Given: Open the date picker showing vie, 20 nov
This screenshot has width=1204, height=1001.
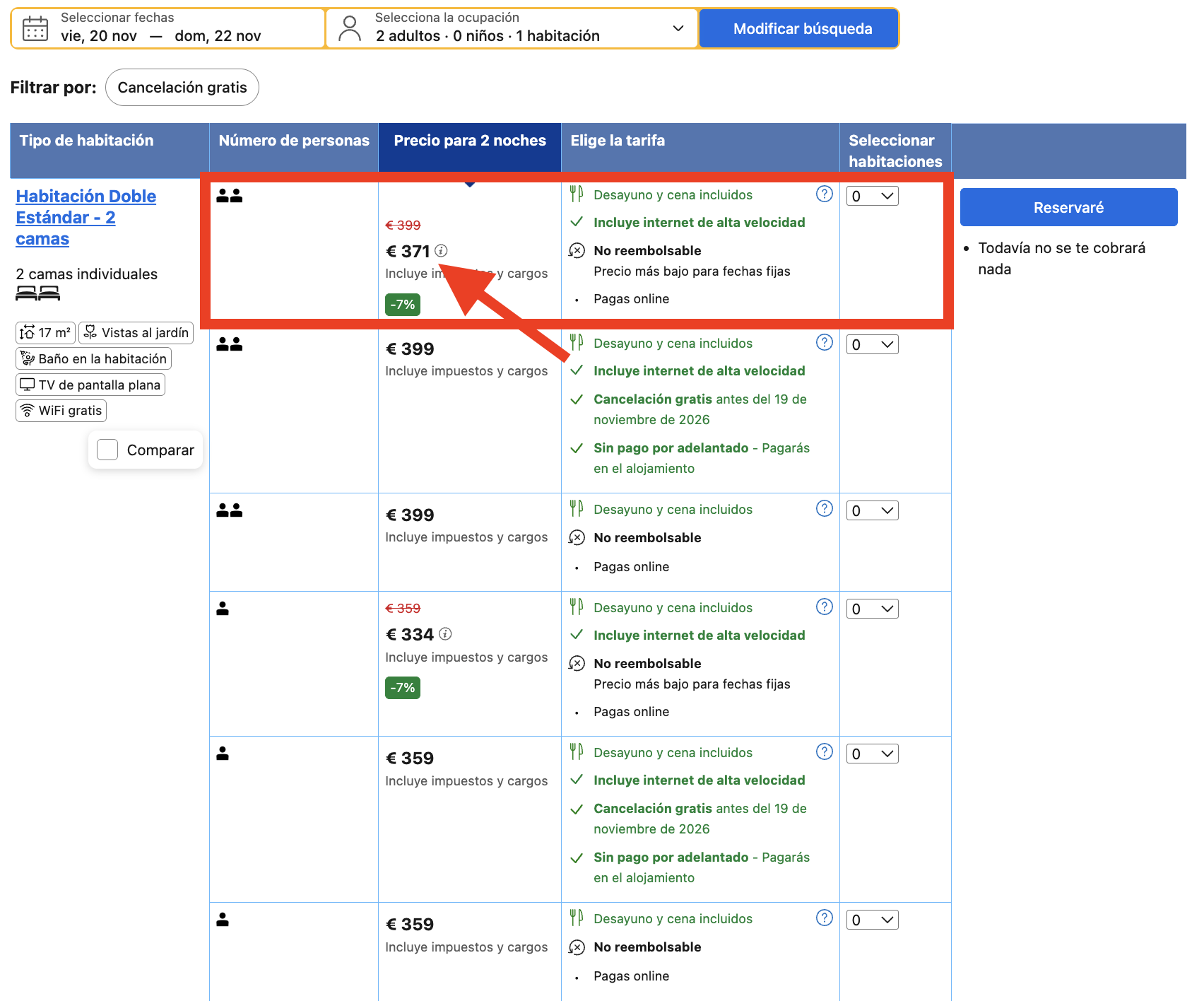Looking at the screenshot, I should point(167,28).
